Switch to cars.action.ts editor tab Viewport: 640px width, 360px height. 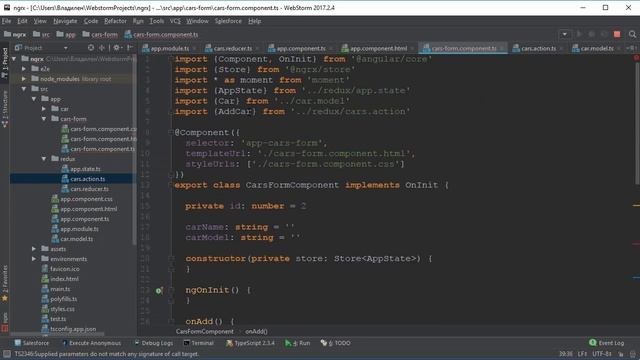click(538, 48)
